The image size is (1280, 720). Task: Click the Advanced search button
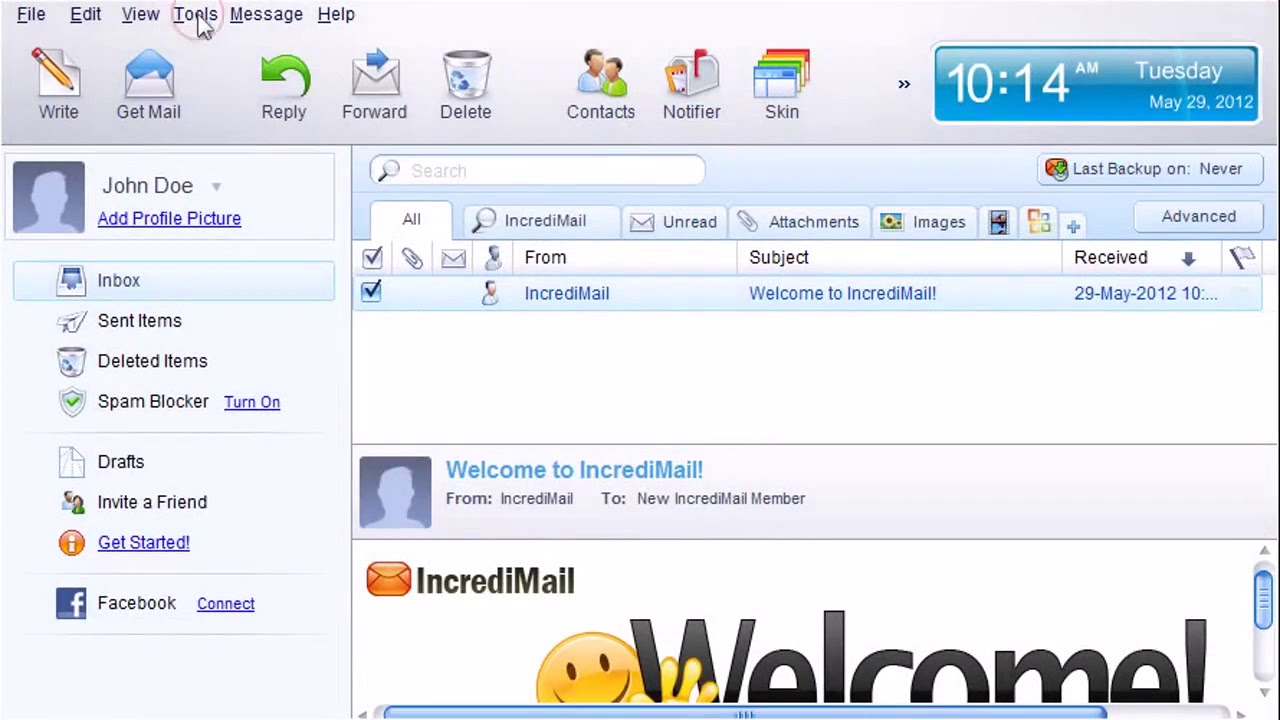(1198, 217)
